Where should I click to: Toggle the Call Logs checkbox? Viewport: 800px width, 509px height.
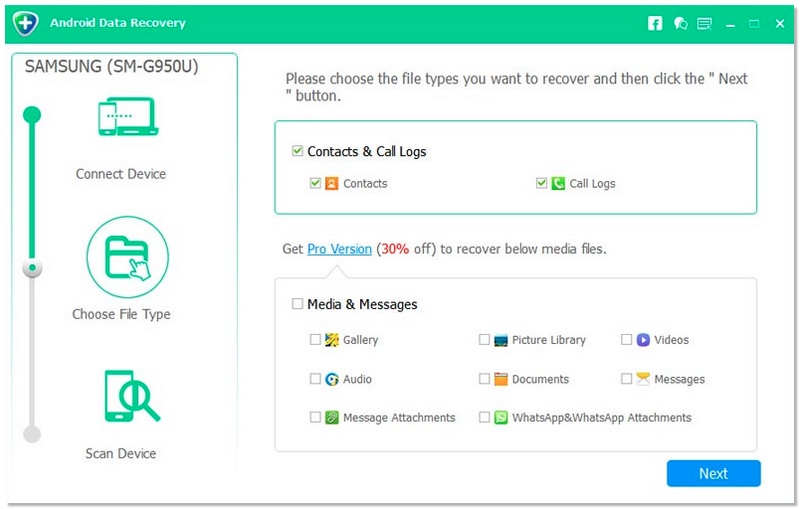[x=542, y=184]
